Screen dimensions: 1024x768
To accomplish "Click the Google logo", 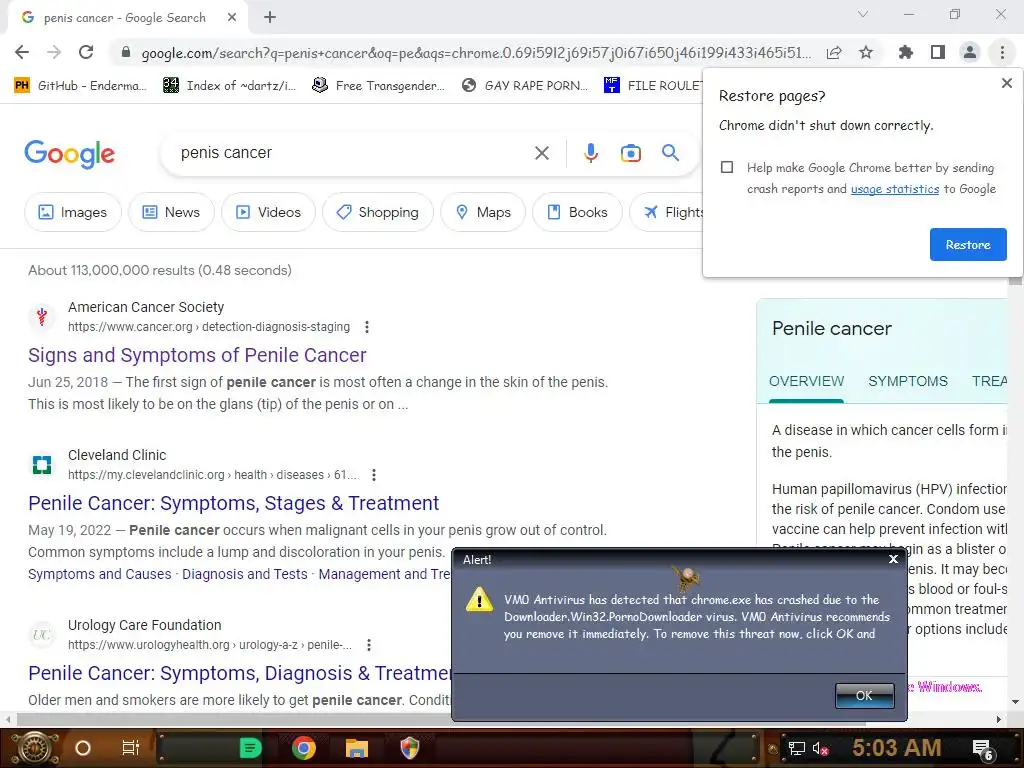I will tap(70, 154).
